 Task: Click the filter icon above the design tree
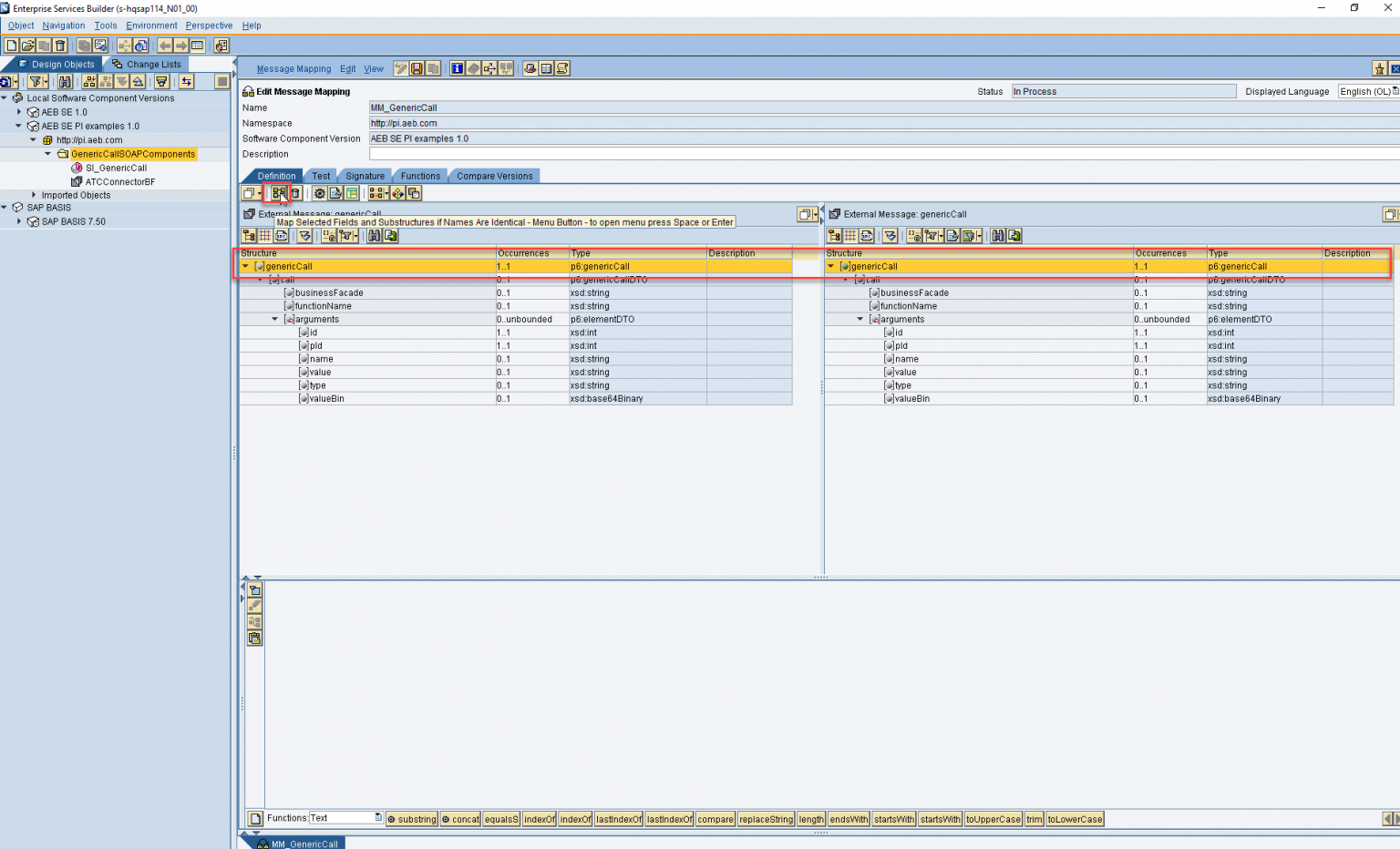36,82
